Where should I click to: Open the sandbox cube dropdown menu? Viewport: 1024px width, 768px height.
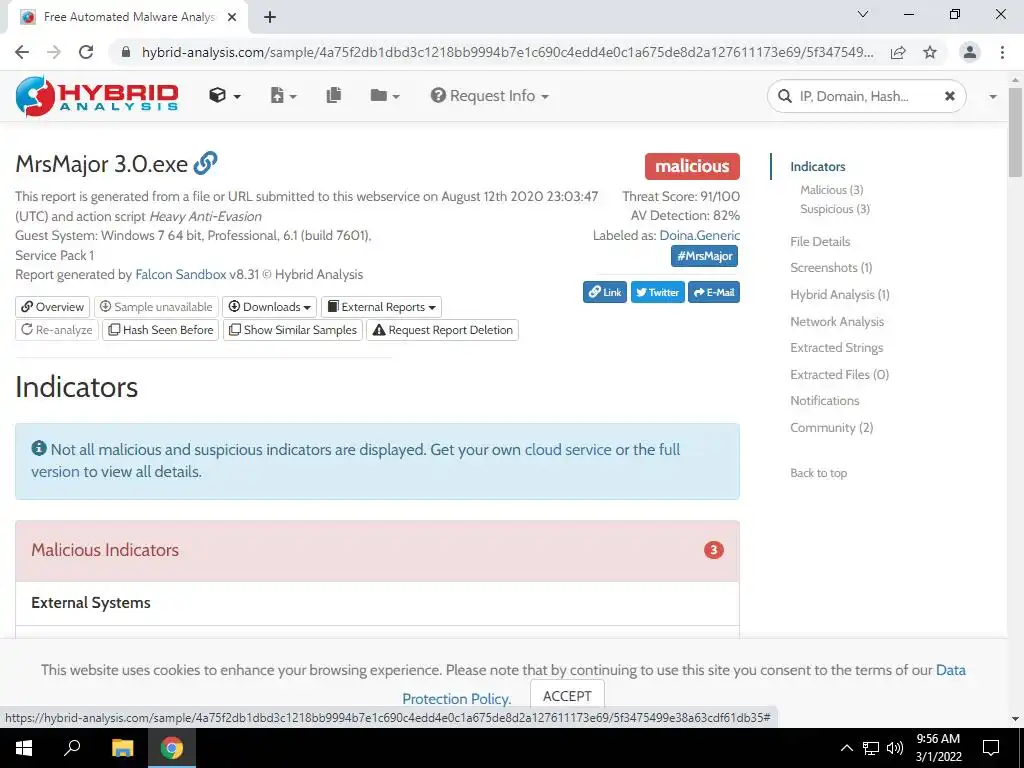(225, 96)
